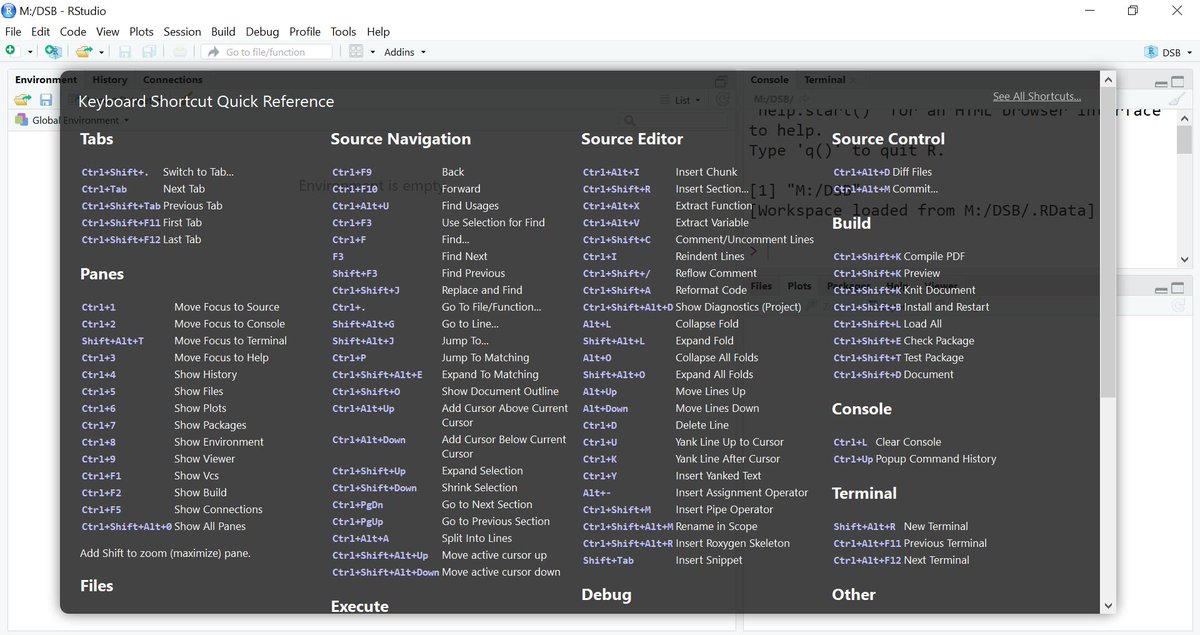The image size is (1200, 635).
Task: Click the Install and Restart shortcut text
Action: click(x=946, y=307)
